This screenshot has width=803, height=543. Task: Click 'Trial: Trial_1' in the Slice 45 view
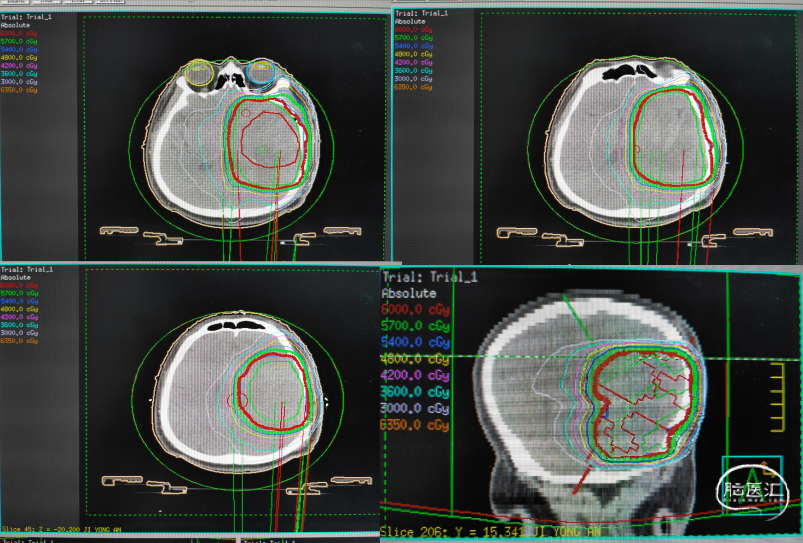click(x=27, y=269)
